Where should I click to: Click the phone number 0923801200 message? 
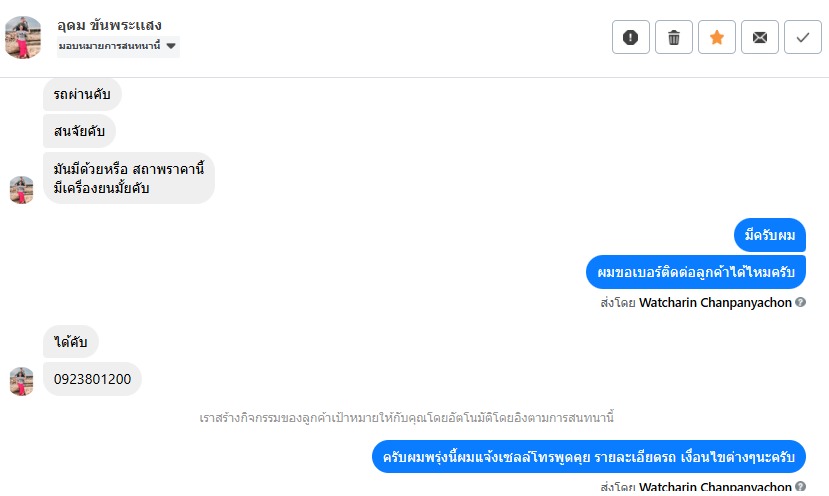point(92,379)
